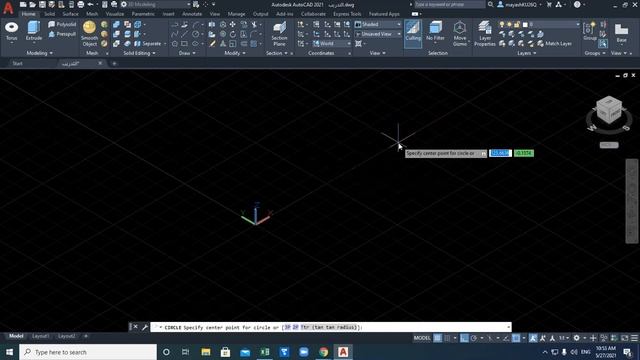Toggle grid display in status bar
Viewport: 640px width, 360px height.
438,338
